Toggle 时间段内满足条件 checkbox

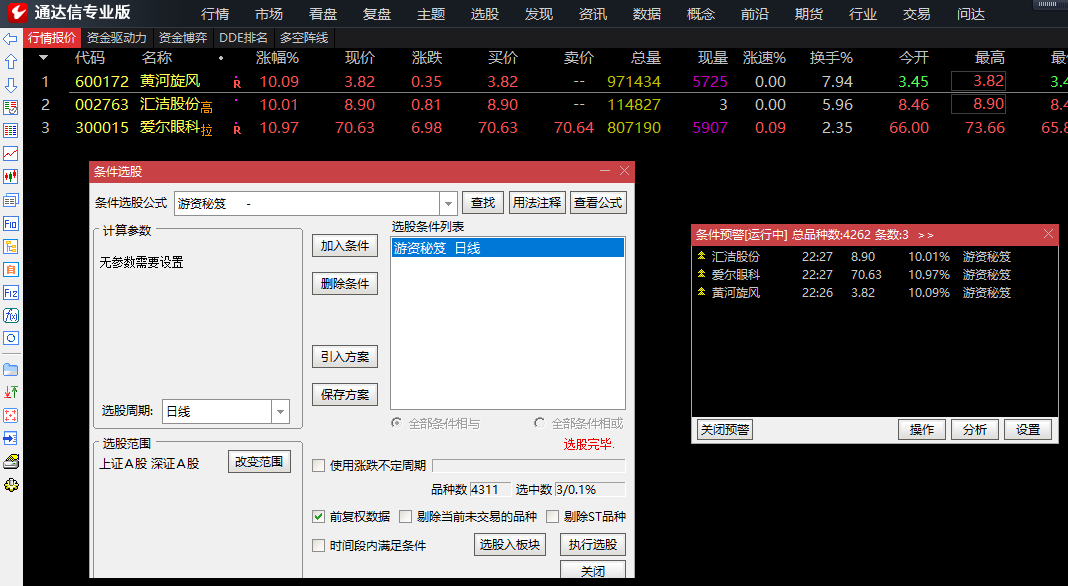[x=318, y=545]
